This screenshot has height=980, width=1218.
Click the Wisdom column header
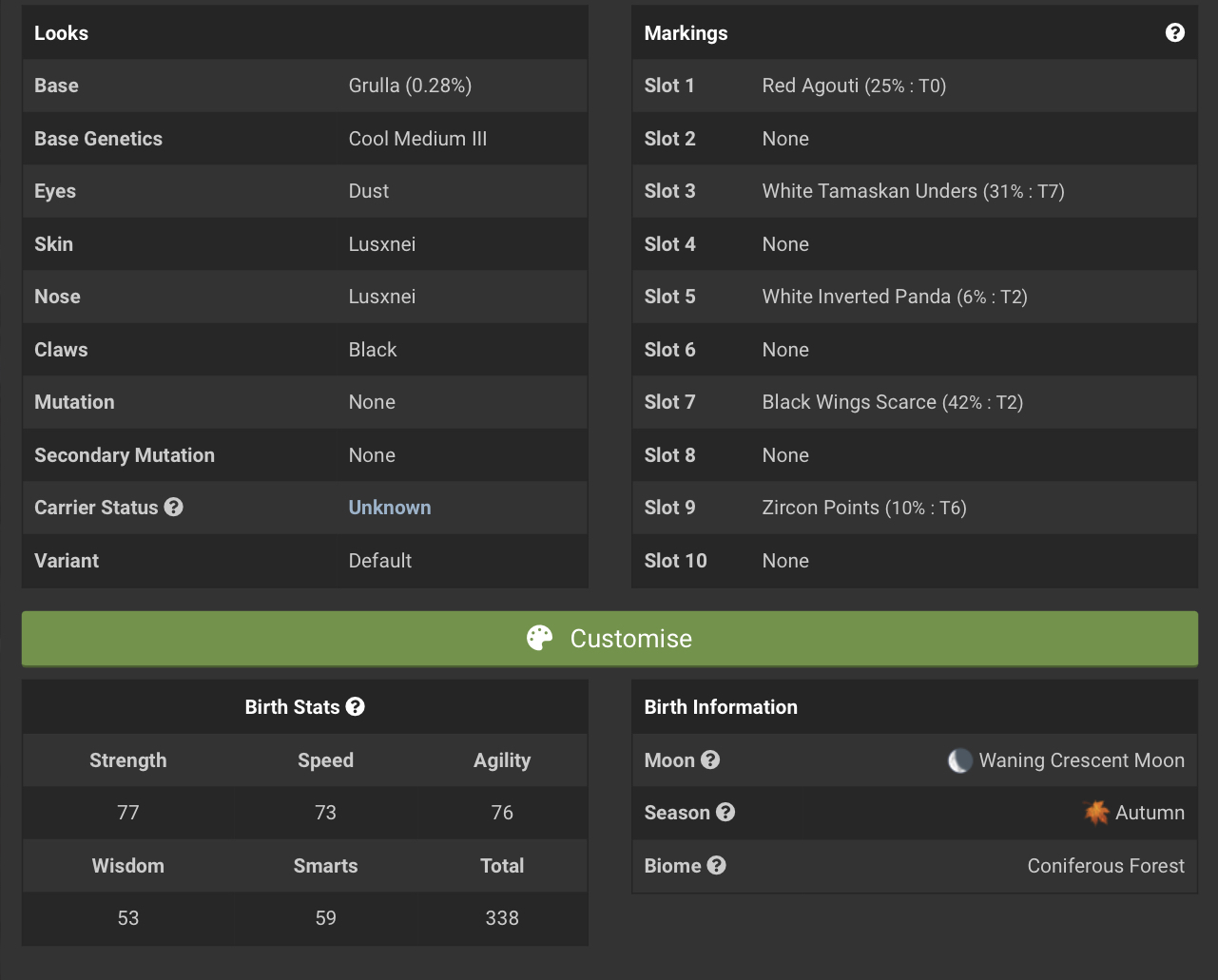pos(128,866)
